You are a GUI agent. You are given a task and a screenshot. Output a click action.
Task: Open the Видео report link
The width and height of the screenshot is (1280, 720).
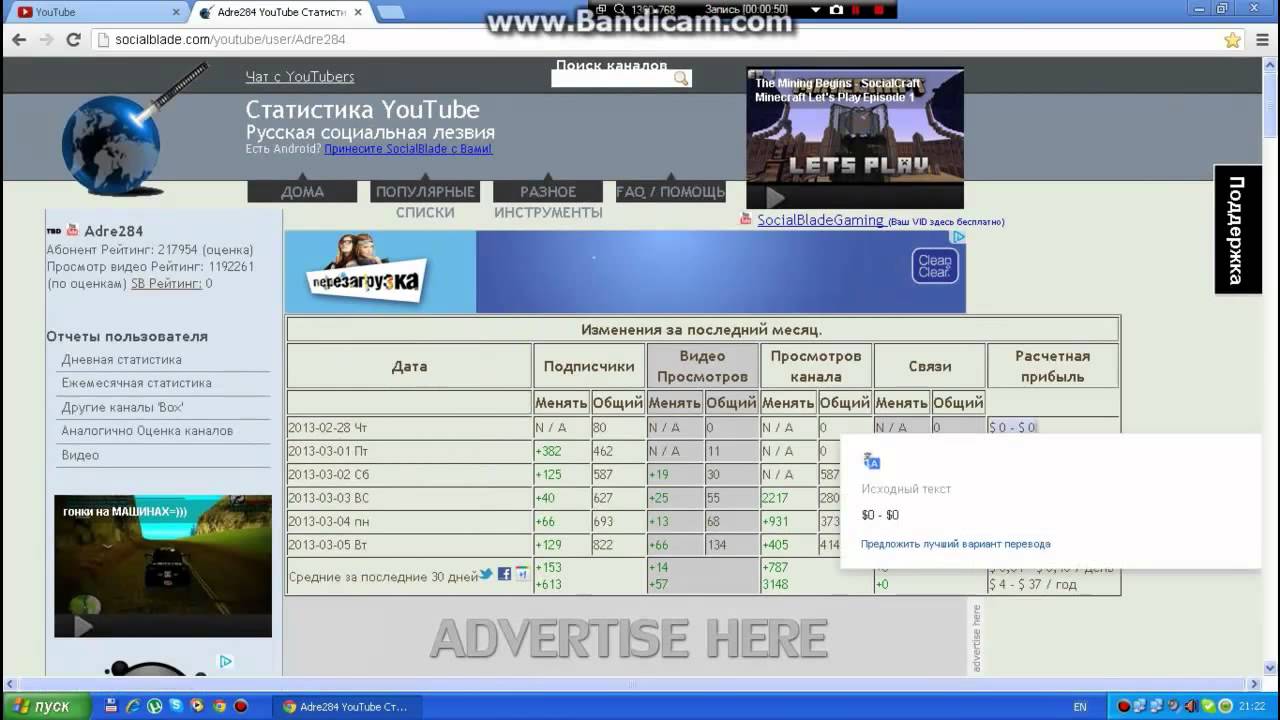80,455
